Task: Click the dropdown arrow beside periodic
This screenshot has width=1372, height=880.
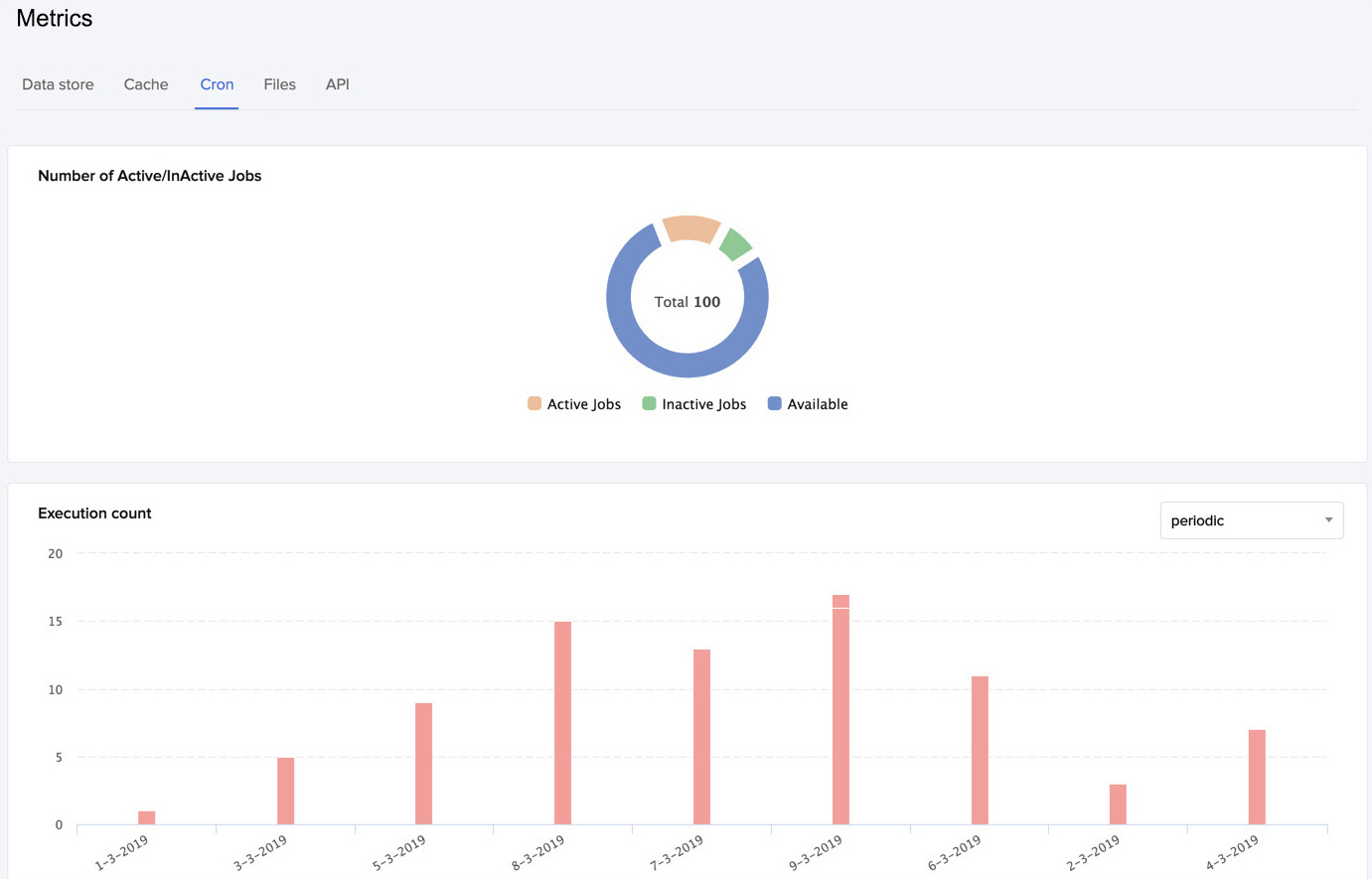Action: click(x=1328, y=519)
